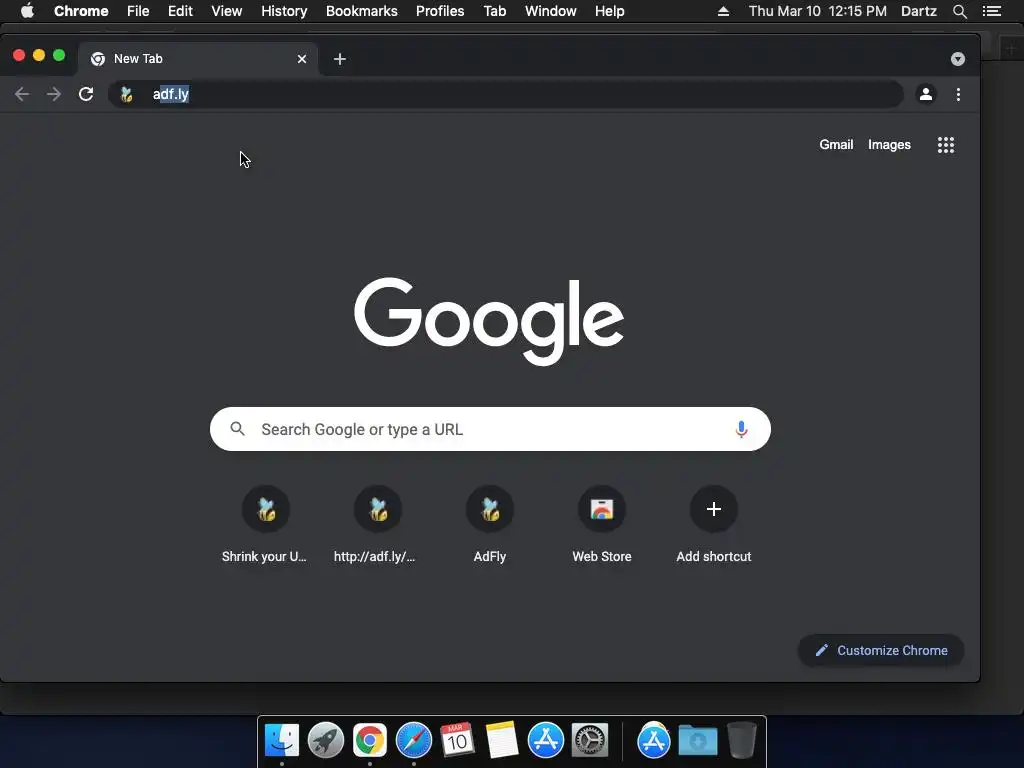This screenshot has height=768, width=1024.
Task: Open the Tab menu
Action: pyautogui.click(x=494, y=11)
